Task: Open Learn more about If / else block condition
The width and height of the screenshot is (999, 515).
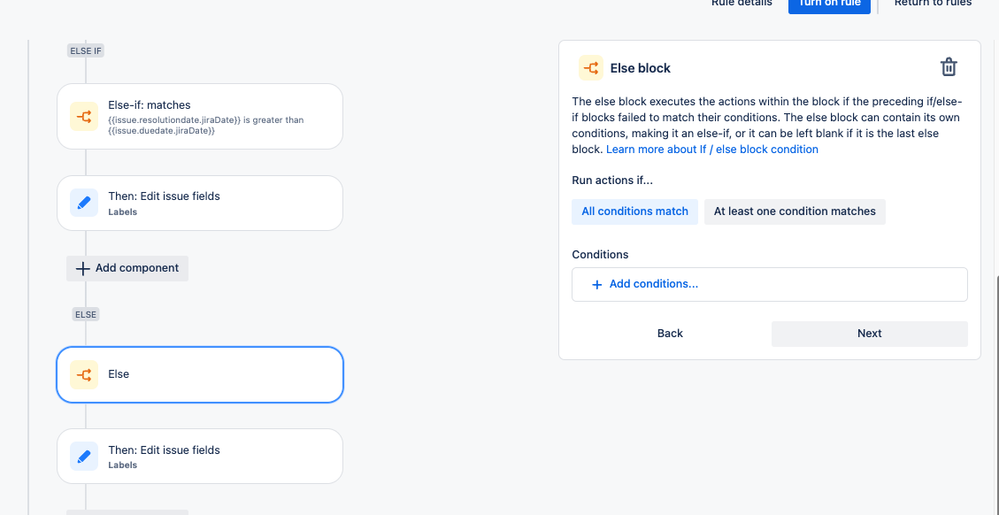Action: pyautogui.click(x=712, y=149)
